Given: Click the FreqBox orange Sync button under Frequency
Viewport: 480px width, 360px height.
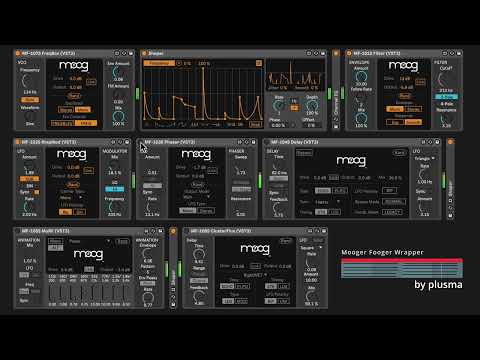Looking at the screenshot, I should point(30,100).
